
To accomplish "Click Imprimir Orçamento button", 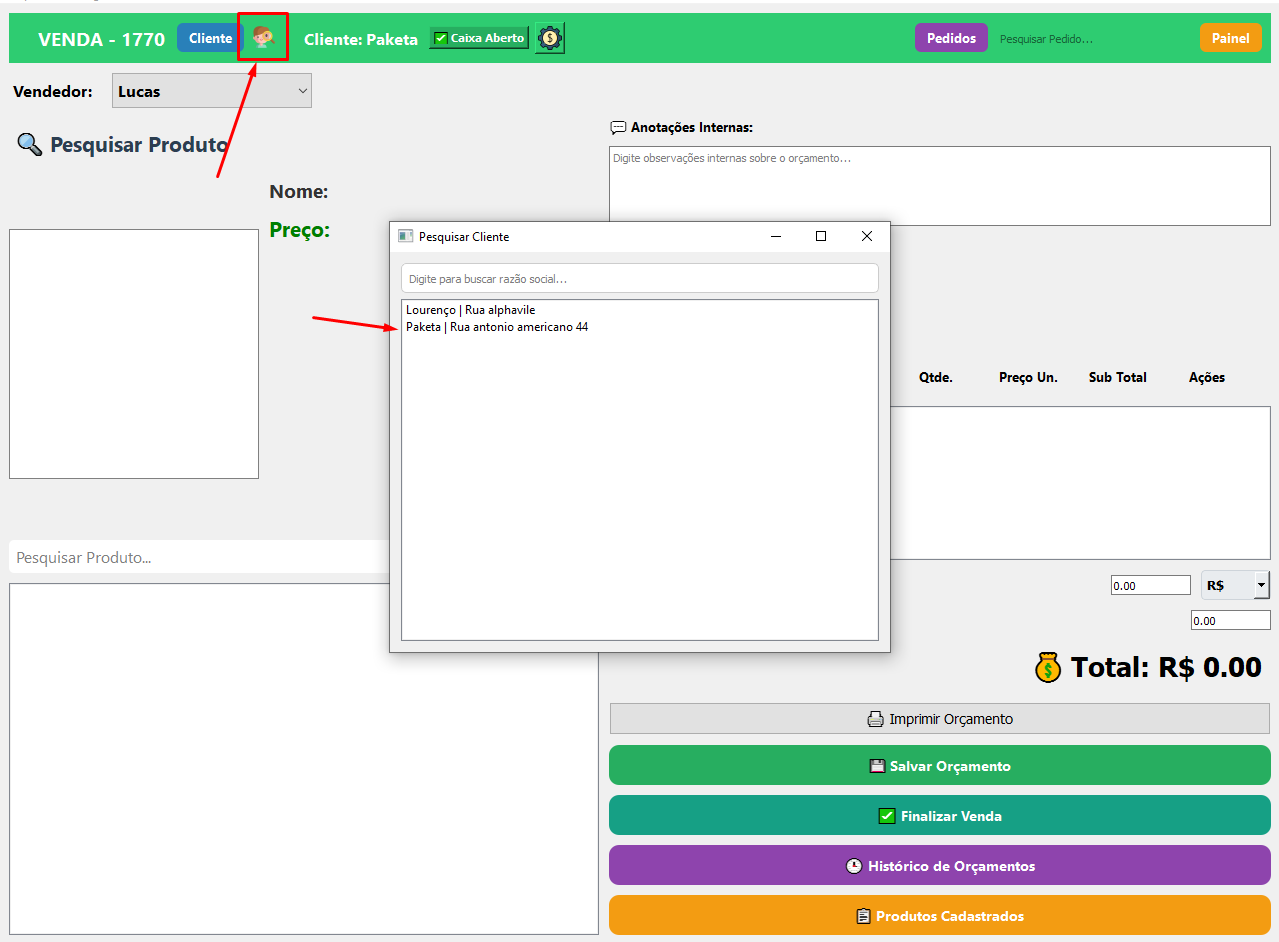I will pos(939,719).
